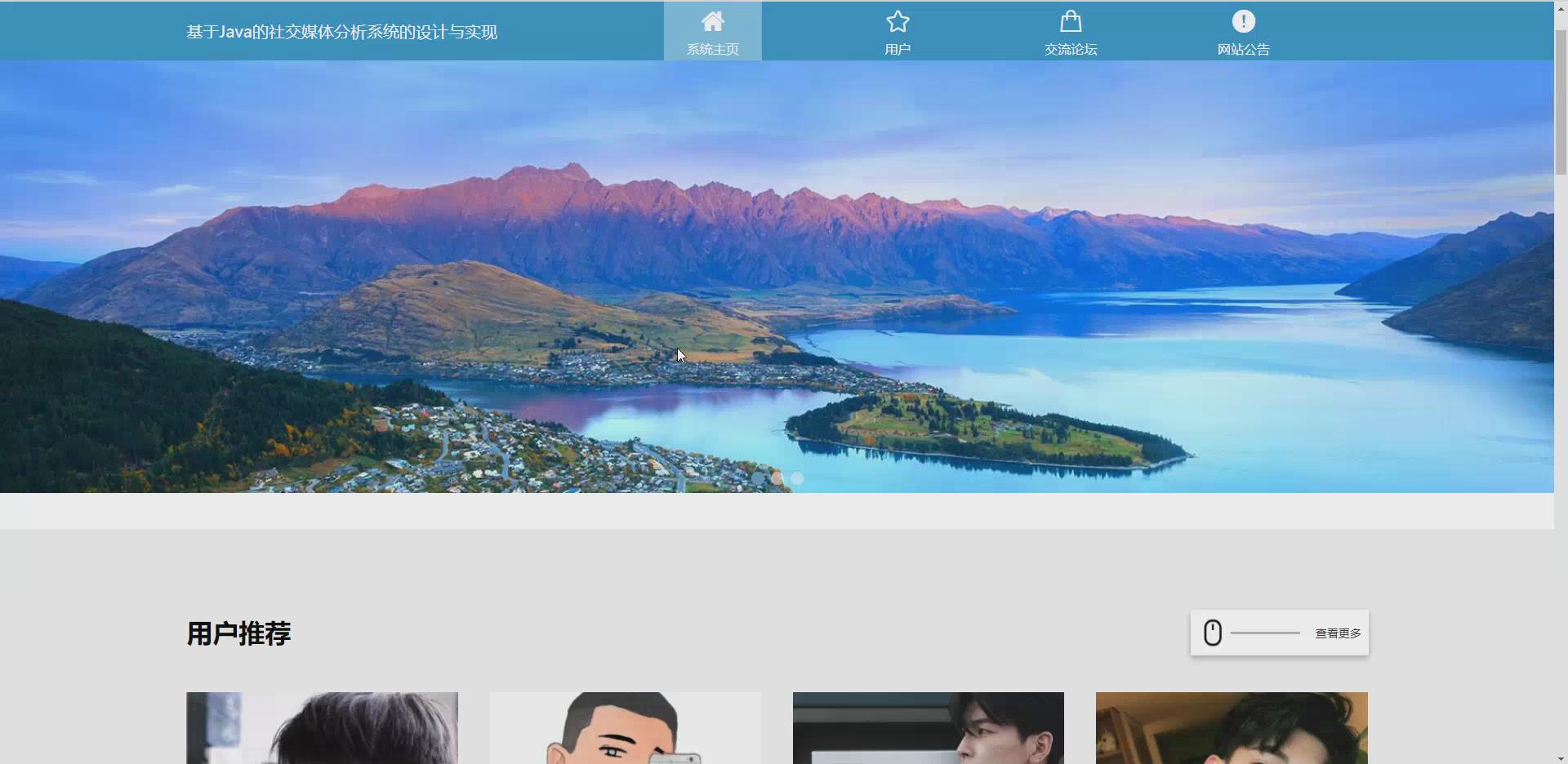Select the last carousel indicator dot

(797, 478)
